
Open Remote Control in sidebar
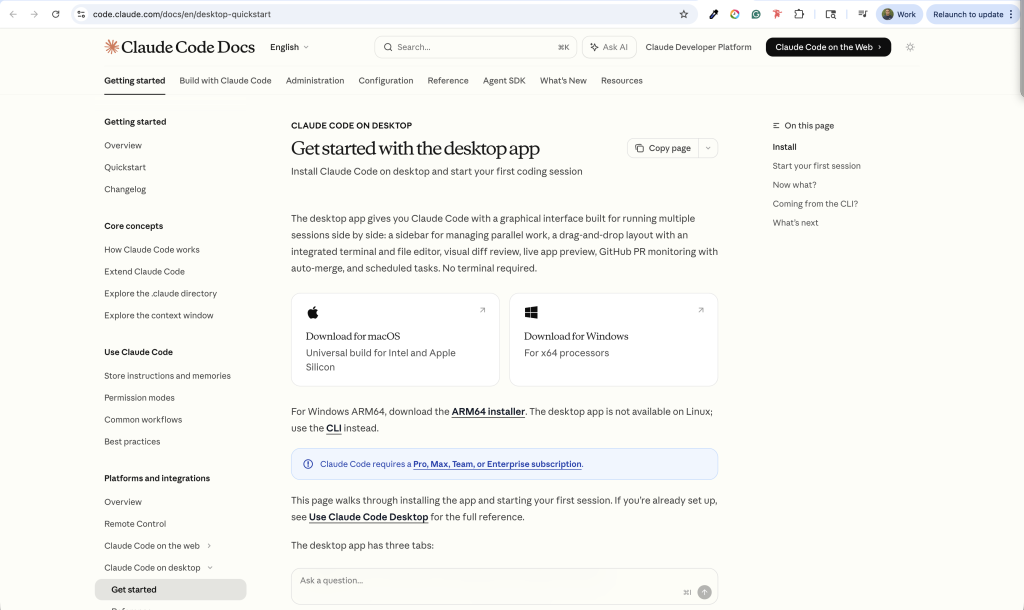coord(135,524)
